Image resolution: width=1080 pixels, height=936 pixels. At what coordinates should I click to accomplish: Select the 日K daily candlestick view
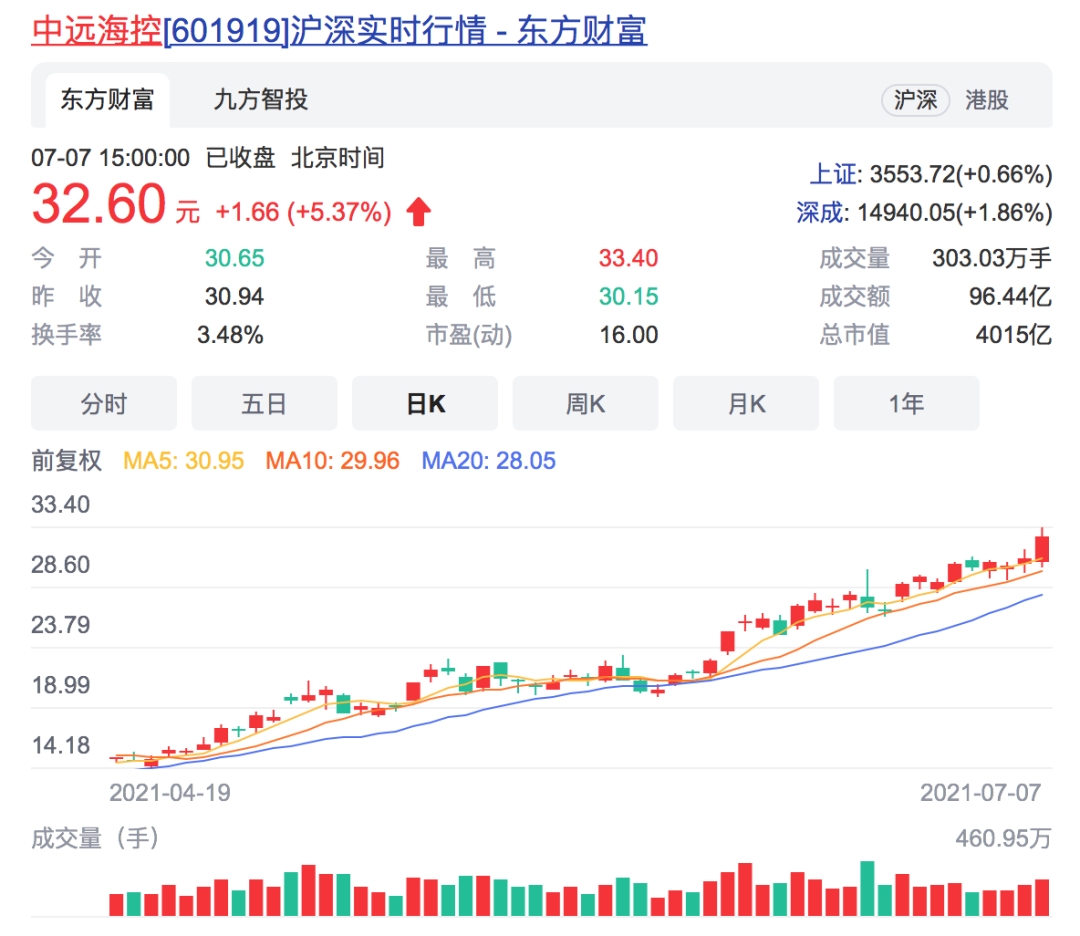(x=425, y=404)
